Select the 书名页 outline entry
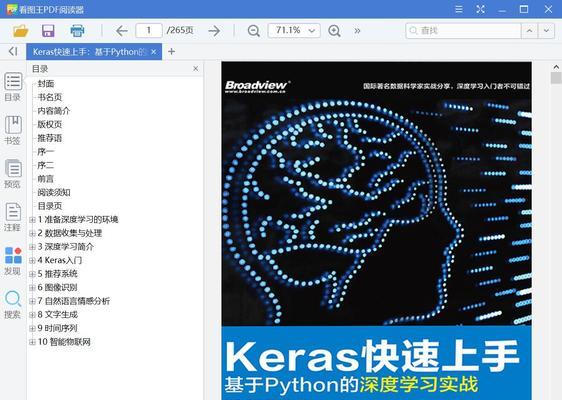Image resolution: width=562 pixels, height=400 pixels. (x=50, y=97)
